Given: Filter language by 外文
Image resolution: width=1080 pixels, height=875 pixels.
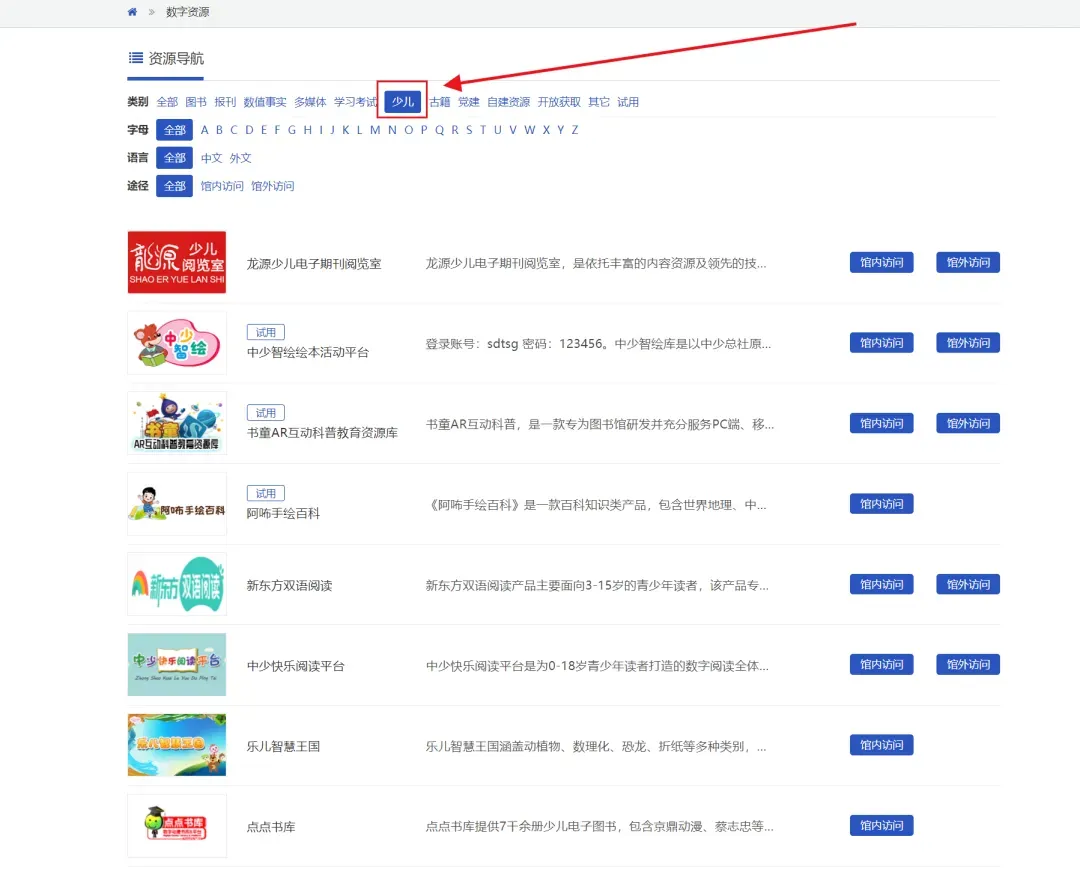Looking at the screenshot, I should click(240, 158).
